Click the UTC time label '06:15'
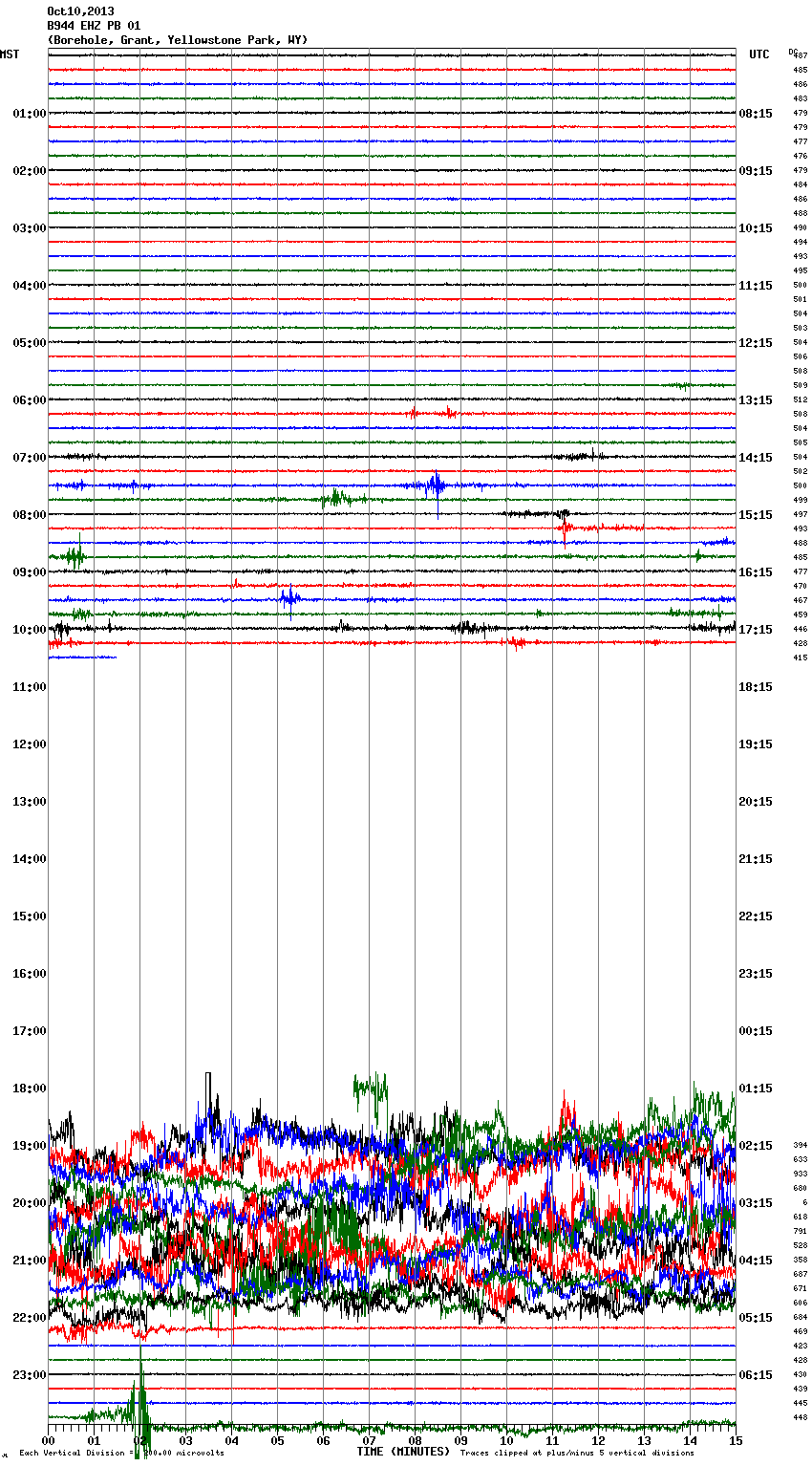This screenshot has height=1466, width=812. (756, 1375)
